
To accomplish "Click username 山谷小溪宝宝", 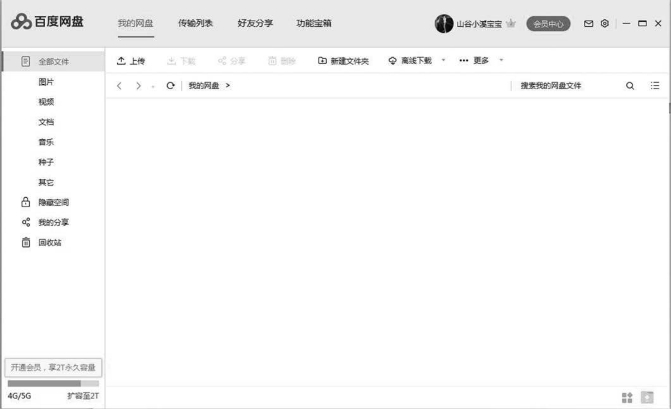I will [x=479, y=24].
